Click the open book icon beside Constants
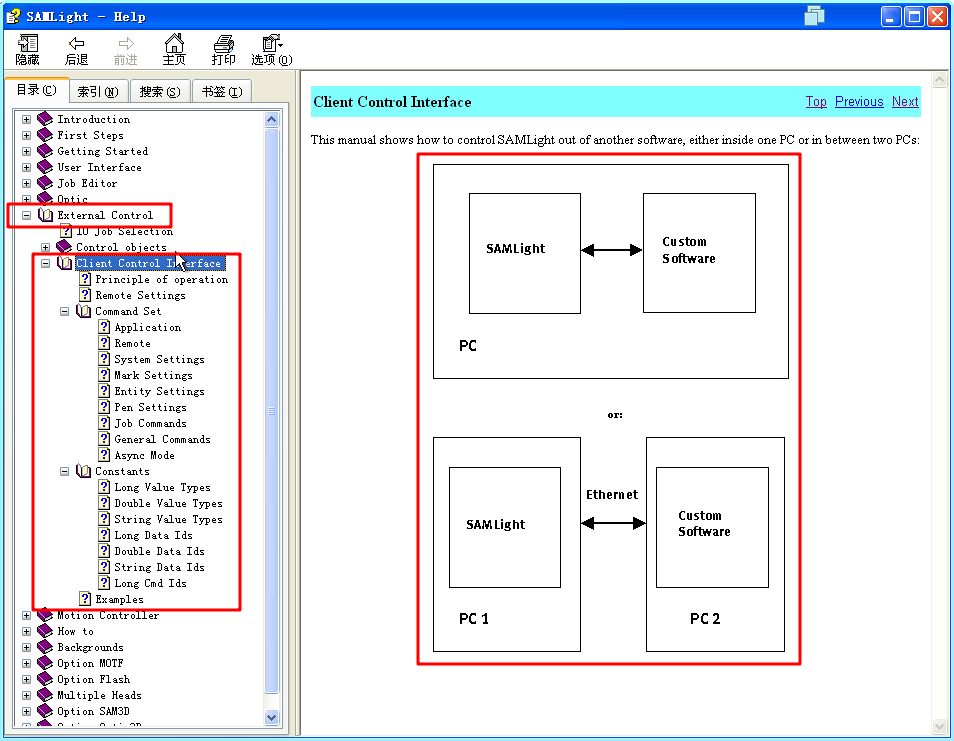Screen dimensions: 954x741 [x=83, y=471]
